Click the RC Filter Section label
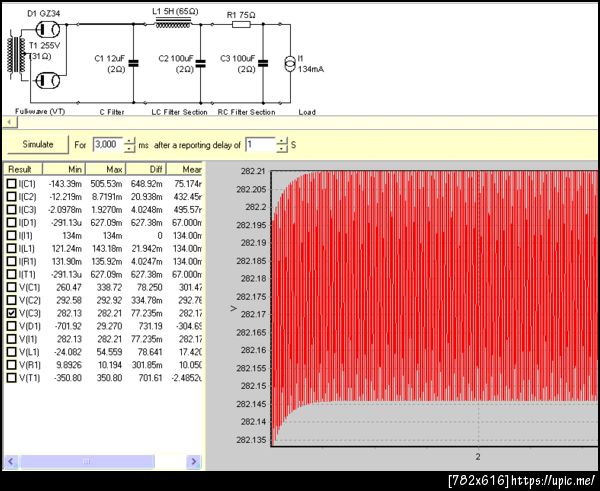Viewport: 600px width, 491px height. click(246, 112)
